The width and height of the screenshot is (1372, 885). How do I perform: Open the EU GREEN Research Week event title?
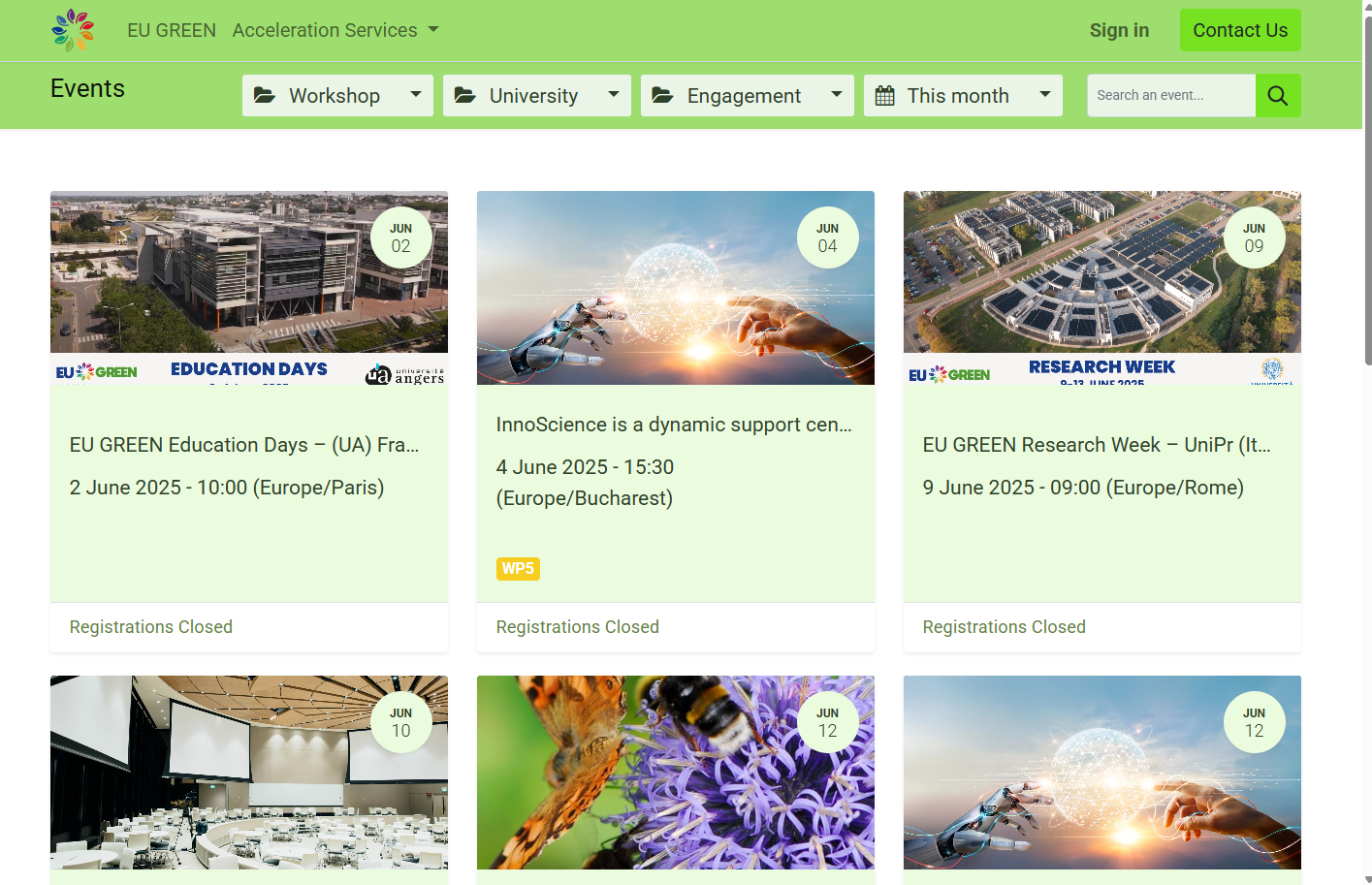1096,445
